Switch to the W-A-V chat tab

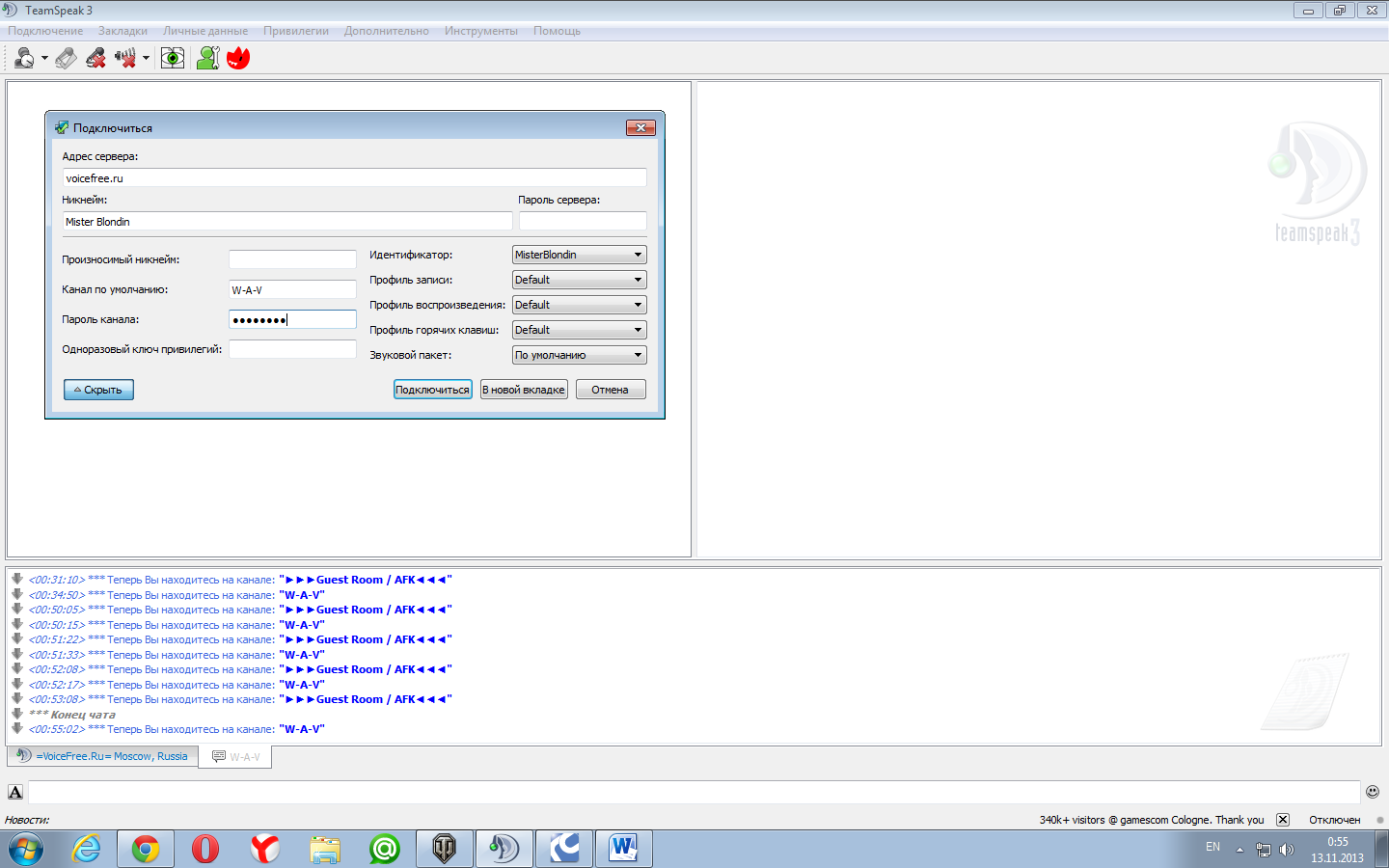pyautogui.click(x=235, y=757)
